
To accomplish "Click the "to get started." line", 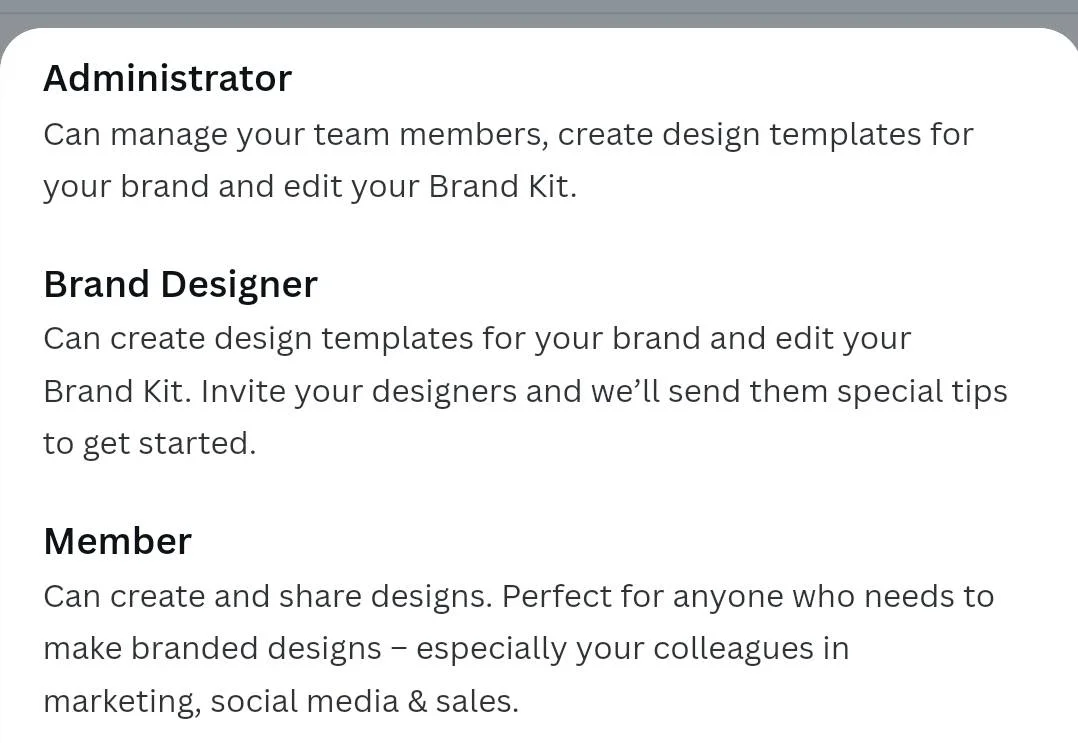I will (x=150, y=443).
